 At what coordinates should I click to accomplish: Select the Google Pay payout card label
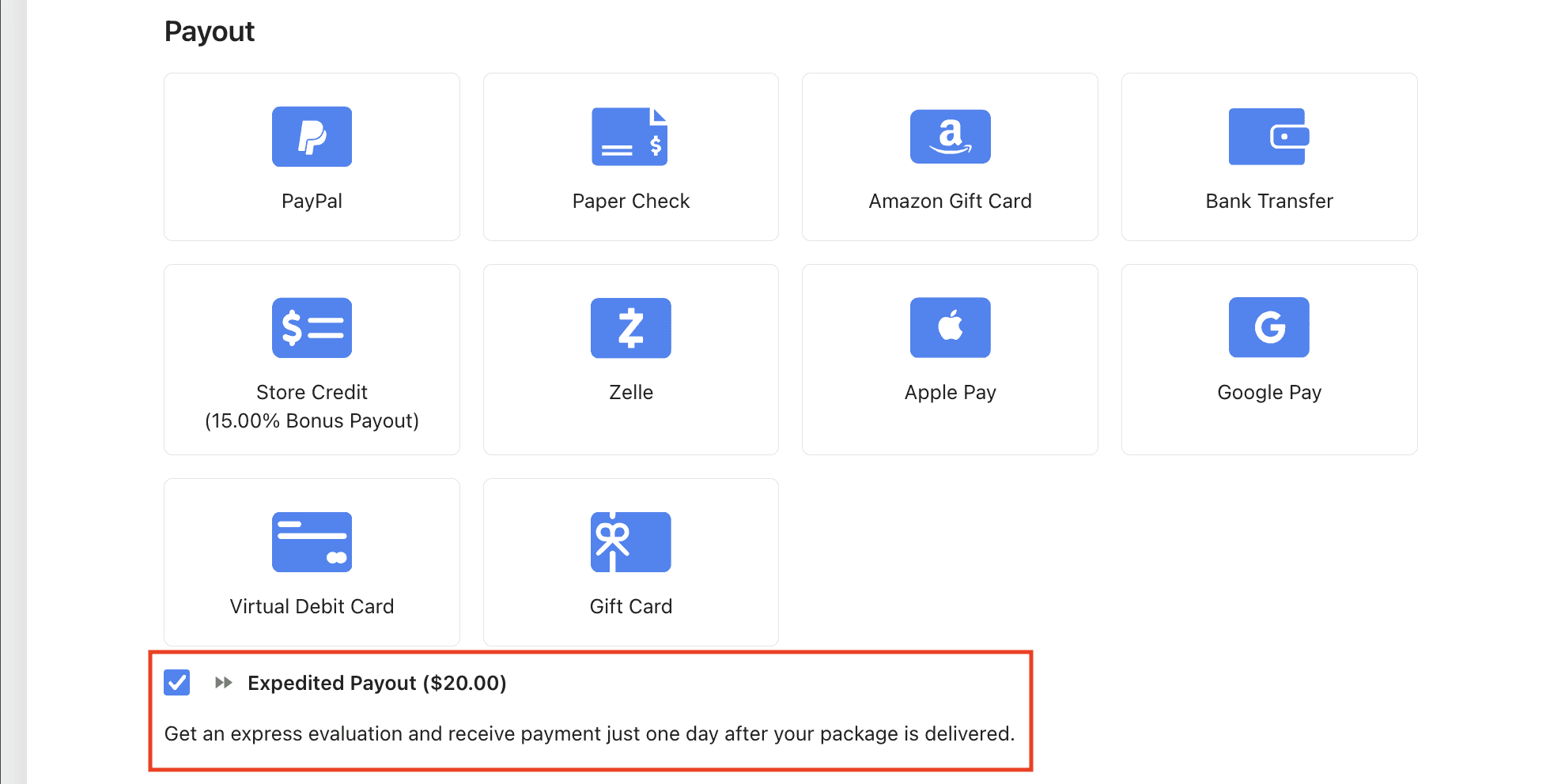[x=1269, y=393]
